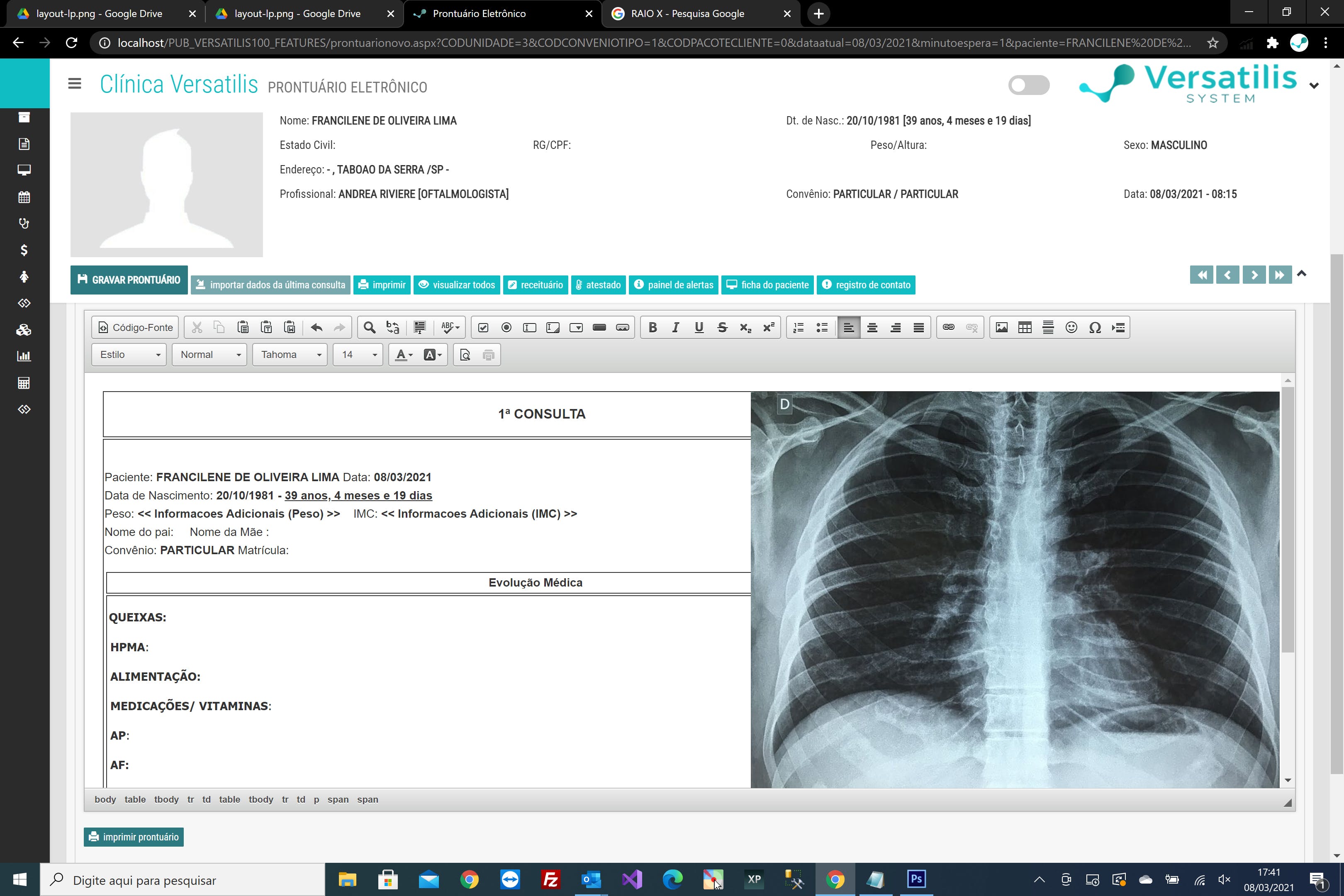Open the find (magnifier) tool
This screenshot has height=896, width=1344.
(369, 327)
